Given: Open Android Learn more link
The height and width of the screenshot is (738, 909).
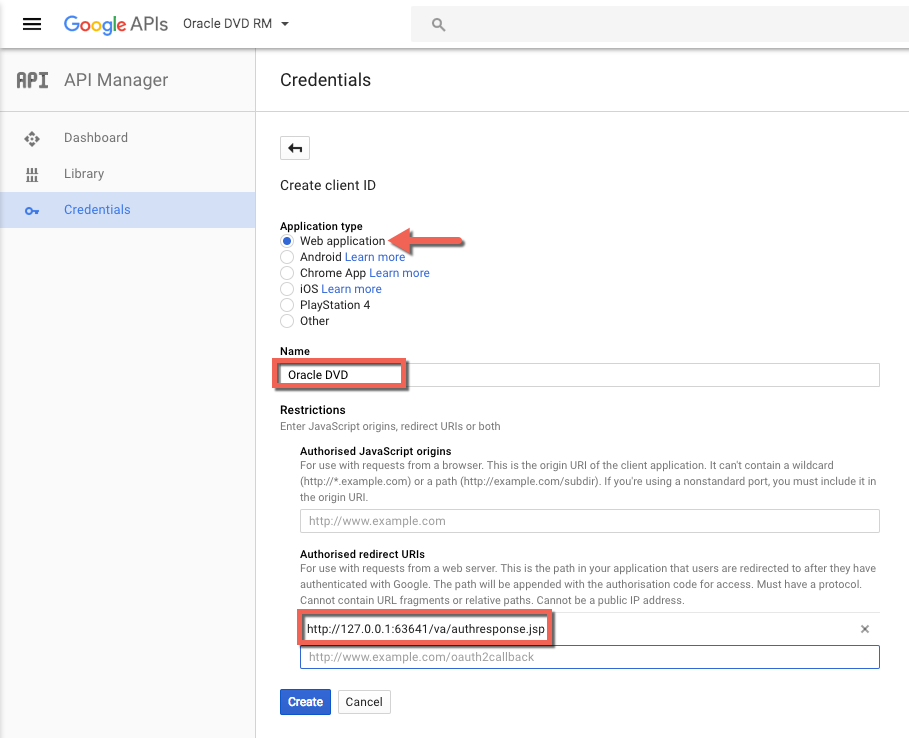Looking at the screenshot, I should 375,257.
